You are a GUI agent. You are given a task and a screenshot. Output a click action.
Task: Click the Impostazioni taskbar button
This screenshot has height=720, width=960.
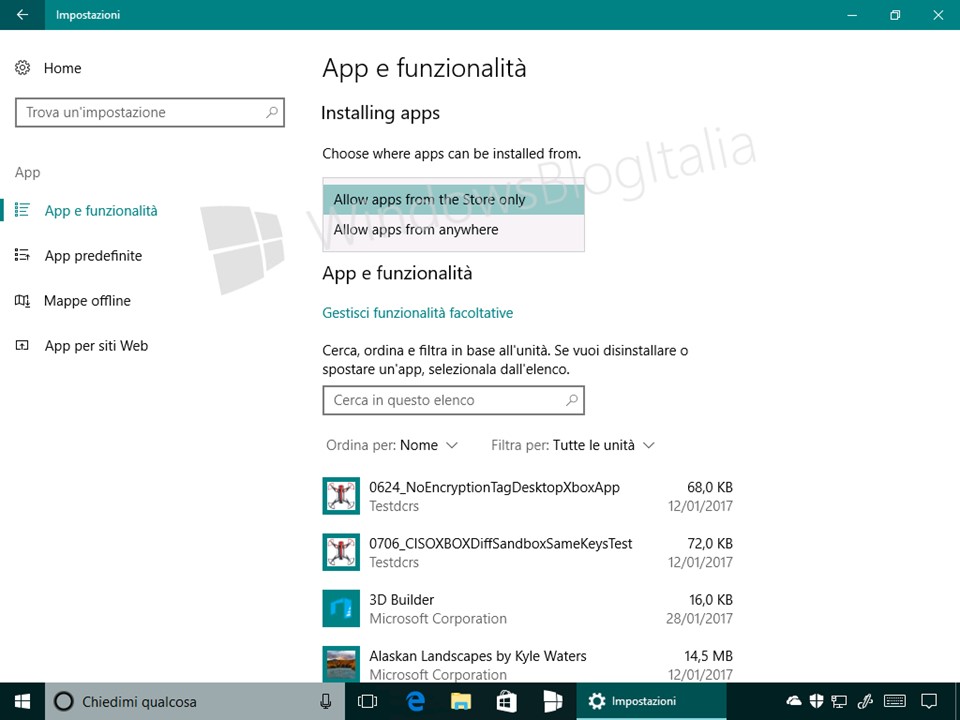651,701
